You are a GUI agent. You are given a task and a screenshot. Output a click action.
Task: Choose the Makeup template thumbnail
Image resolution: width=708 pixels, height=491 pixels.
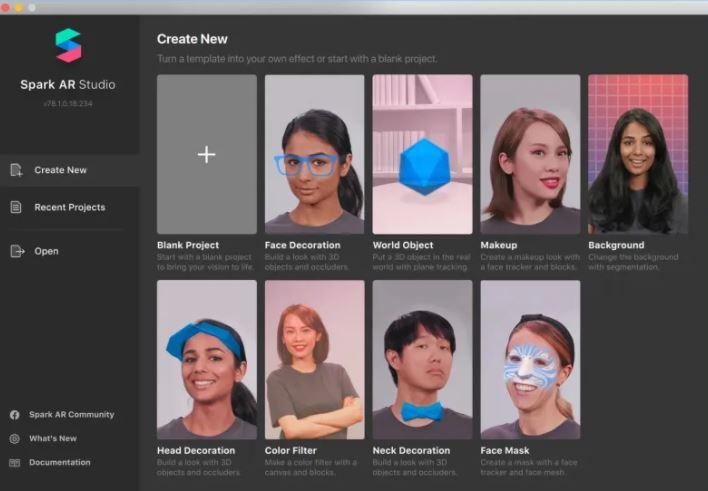pos(530,154)
